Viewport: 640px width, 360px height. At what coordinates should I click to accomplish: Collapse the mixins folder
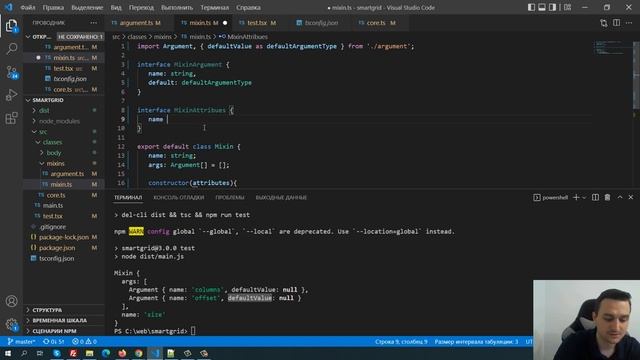64,163
